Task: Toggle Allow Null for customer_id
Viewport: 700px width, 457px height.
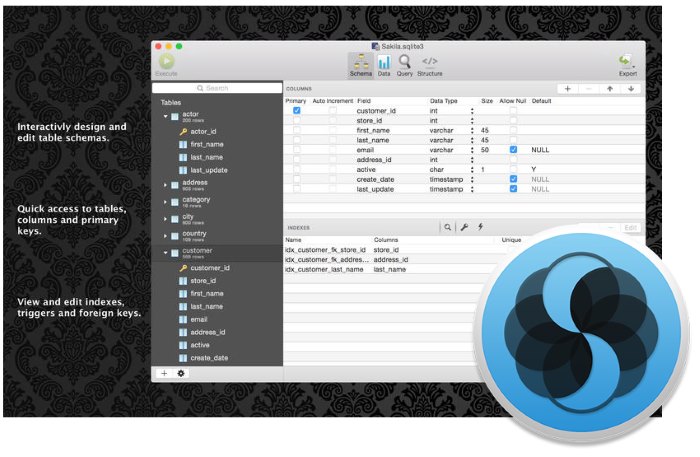Action: (513, 110)
